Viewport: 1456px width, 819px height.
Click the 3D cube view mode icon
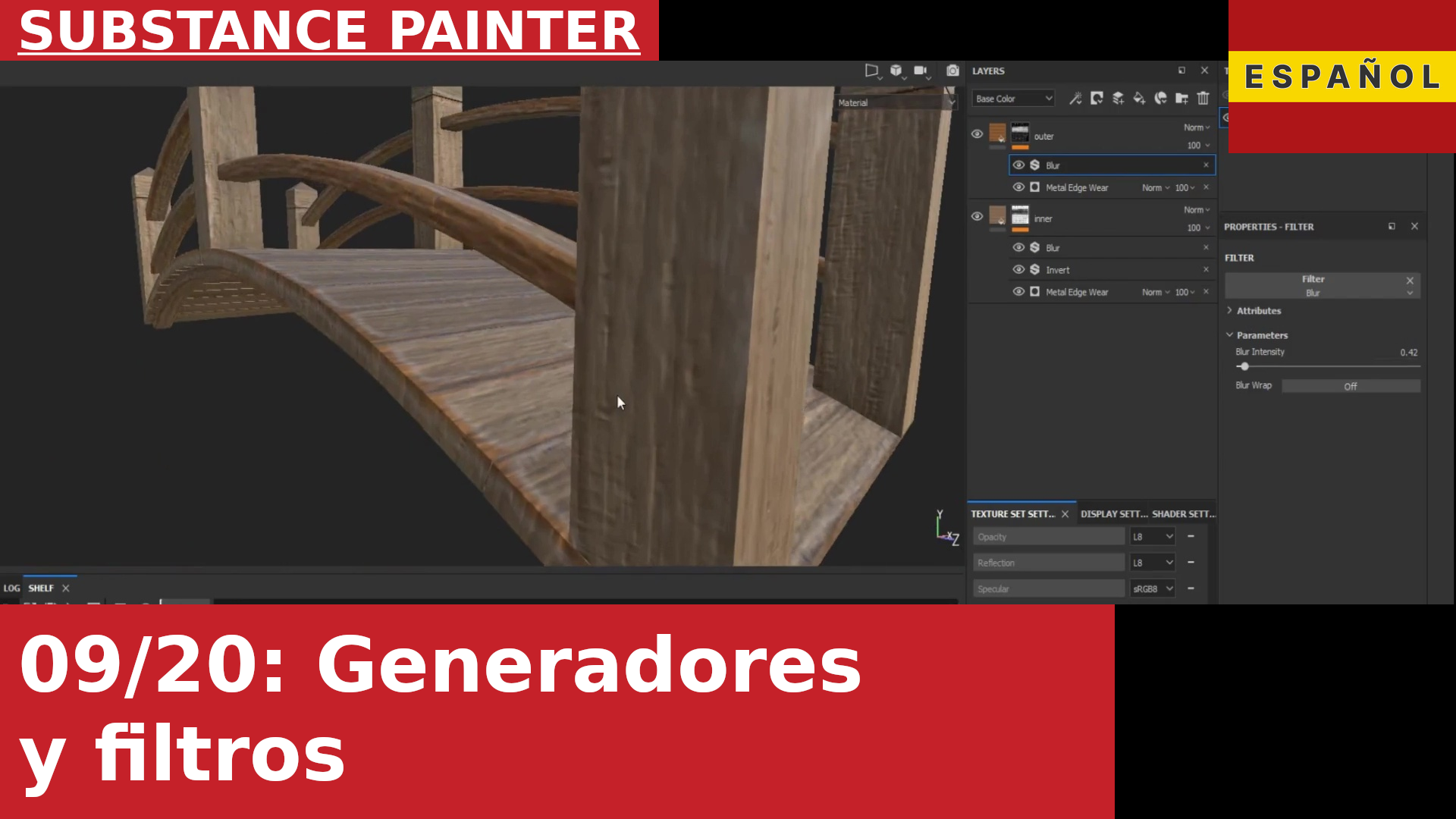click(x=896, y=71)
